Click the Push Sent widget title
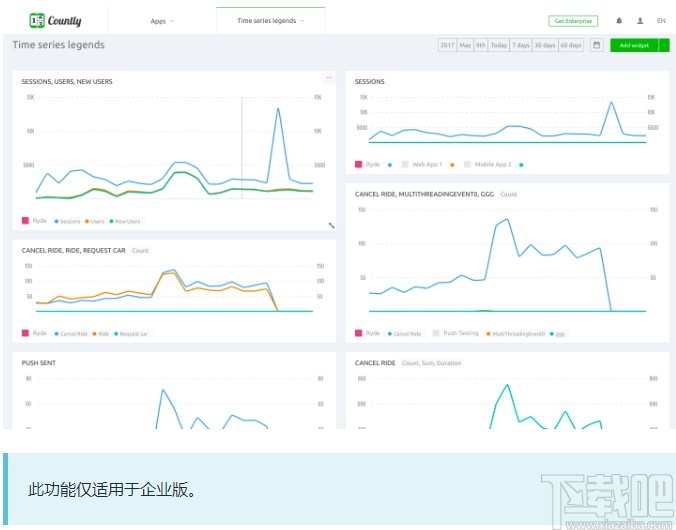Screen dimensions: 676x530 pyautogui.click(x=38, y=363)
